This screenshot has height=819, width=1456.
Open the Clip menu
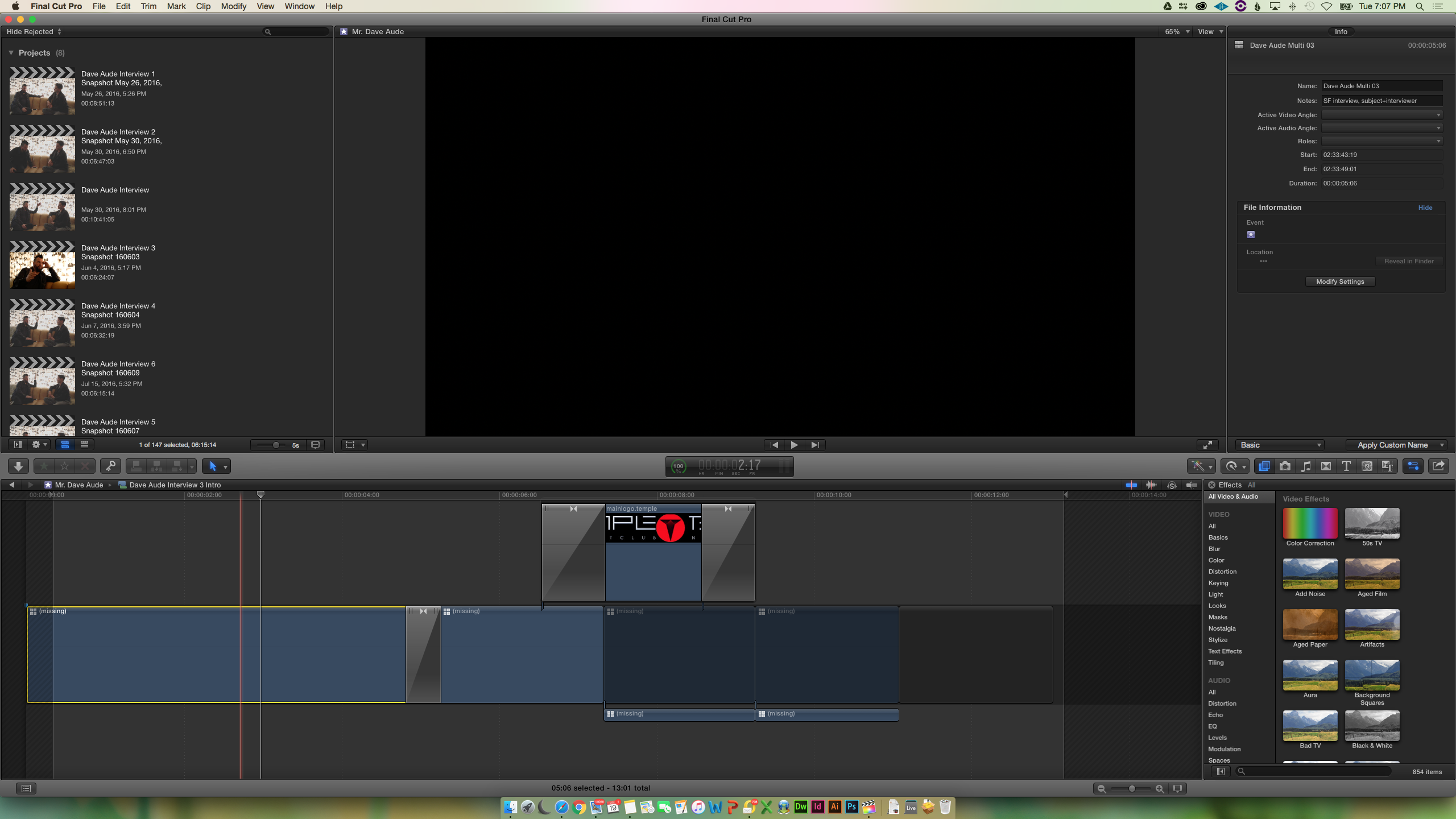[x=203, y=6]
